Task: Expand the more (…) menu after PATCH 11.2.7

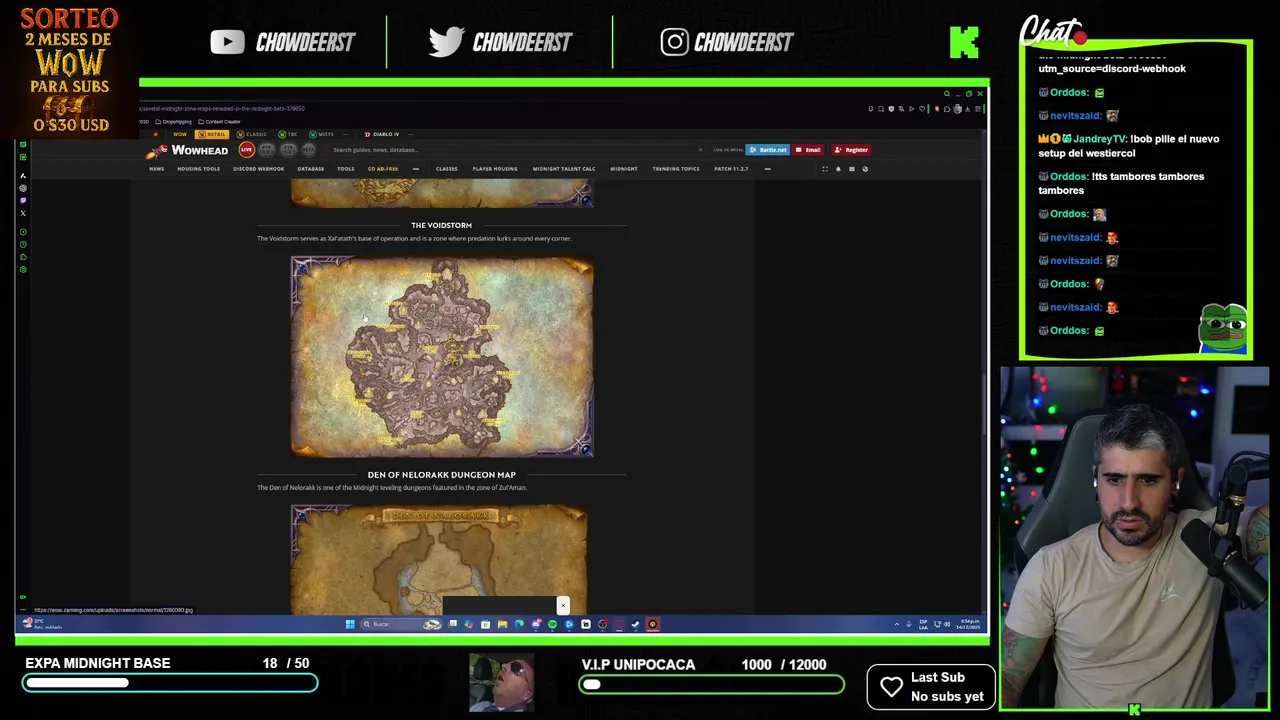Action: coord(767,169)
